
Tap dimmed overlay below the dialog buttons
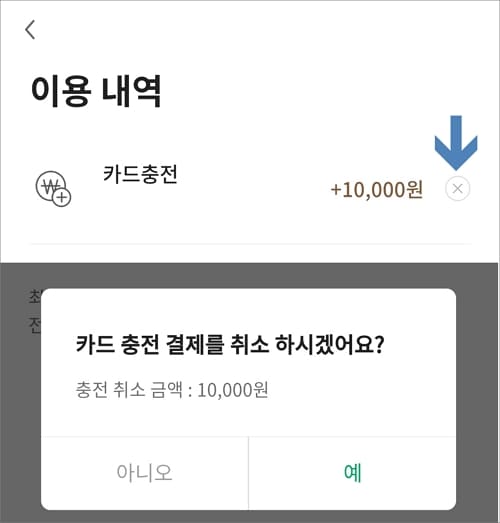pyautogui.click(x=250, y=516)
